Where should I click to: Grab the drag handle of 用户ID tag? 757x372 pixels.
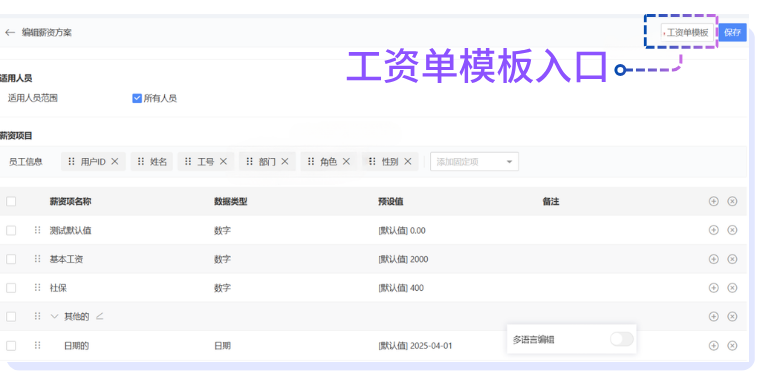point(71,162)
